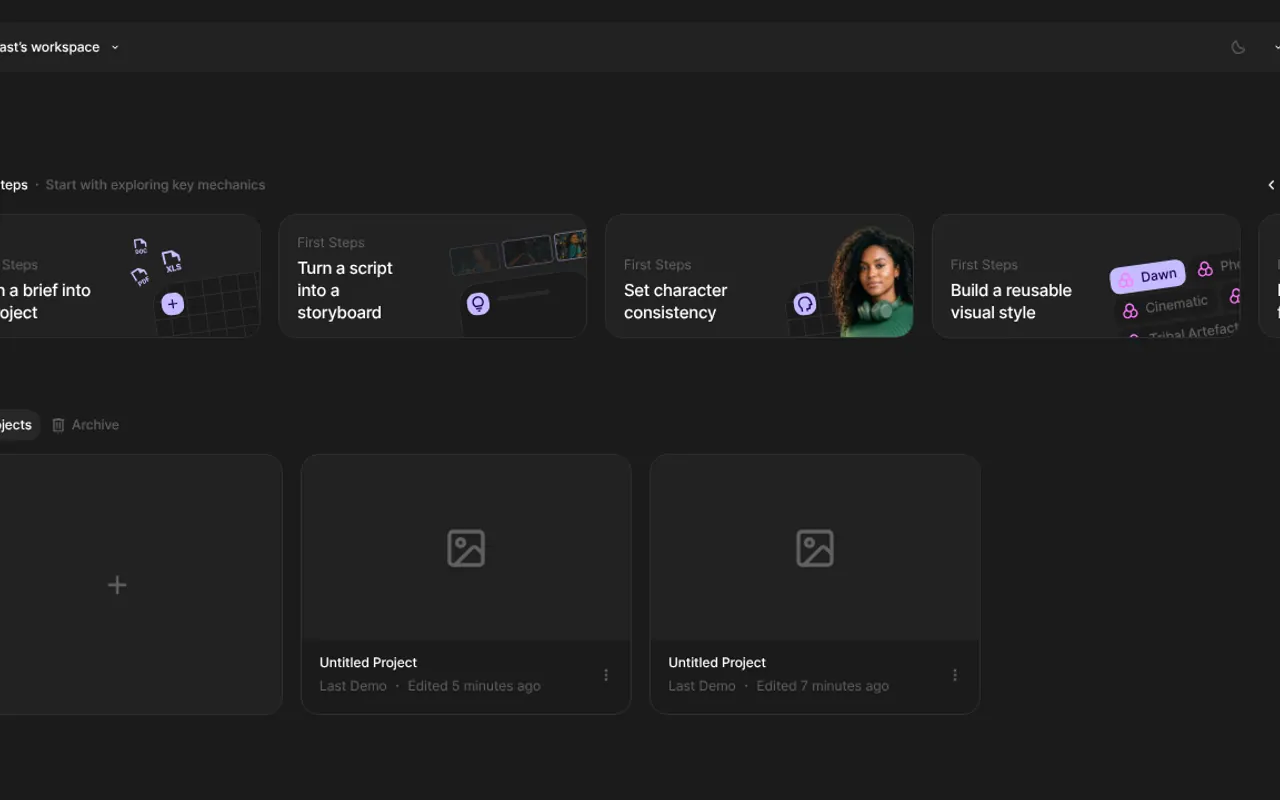This screenshot has width=1280, height=800.
Task: Click 'Edited 7 minutes ago' text
Action: coord(823,686)
